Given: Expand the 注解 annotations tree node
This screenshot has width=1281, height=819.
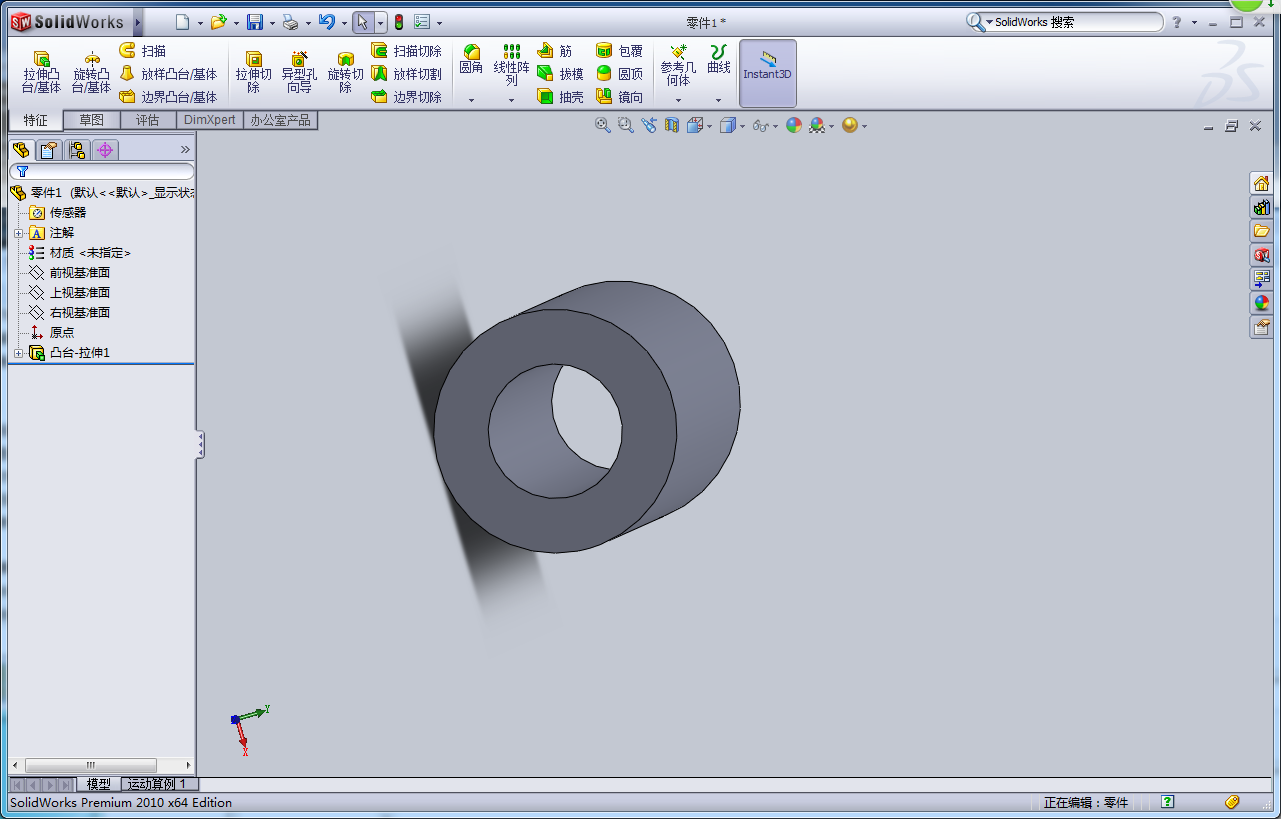Looking at the screenshot, I should (18, 233).
